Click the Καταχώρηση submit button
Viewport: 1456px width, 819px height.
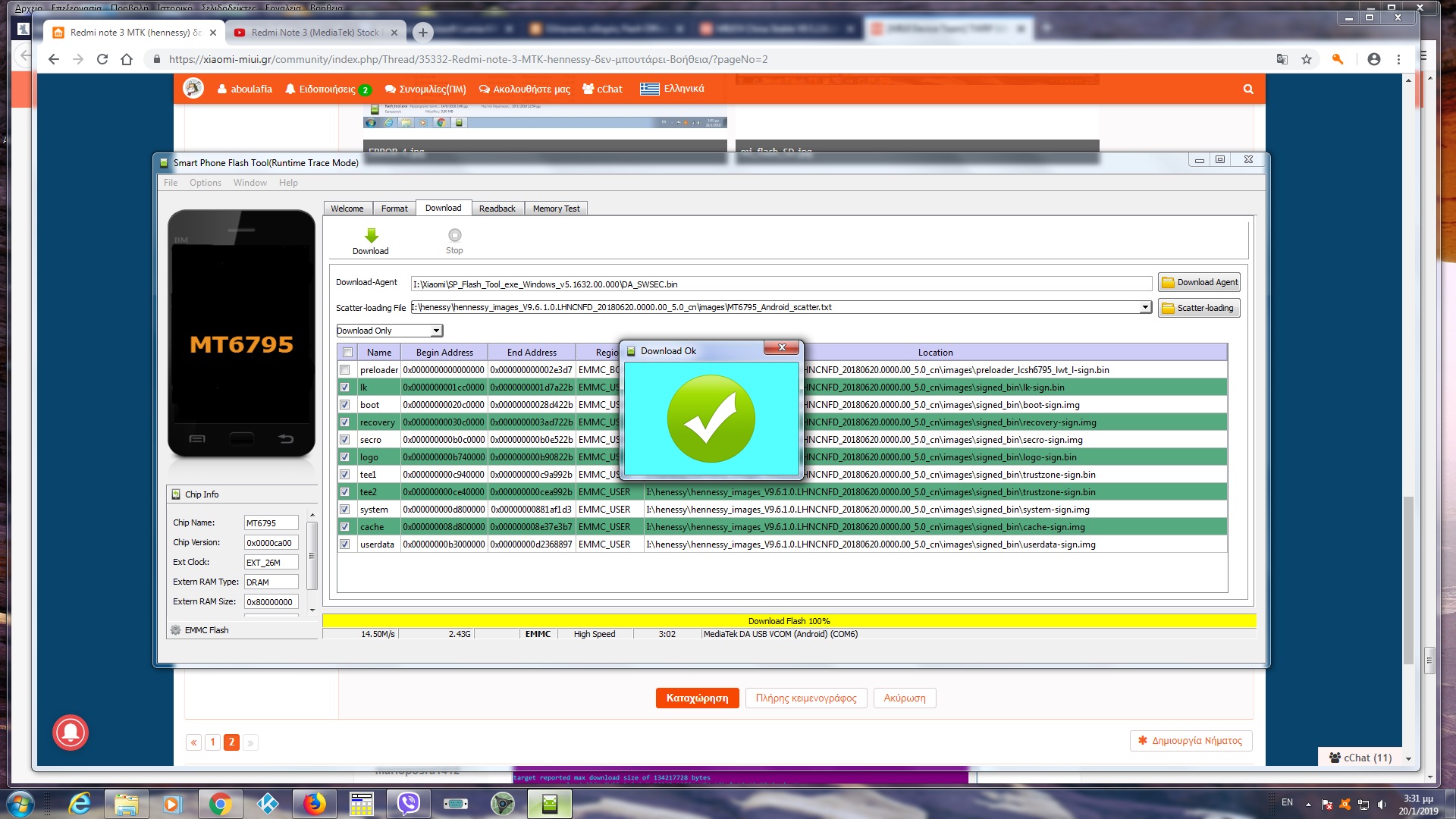(x=697, y=698)
